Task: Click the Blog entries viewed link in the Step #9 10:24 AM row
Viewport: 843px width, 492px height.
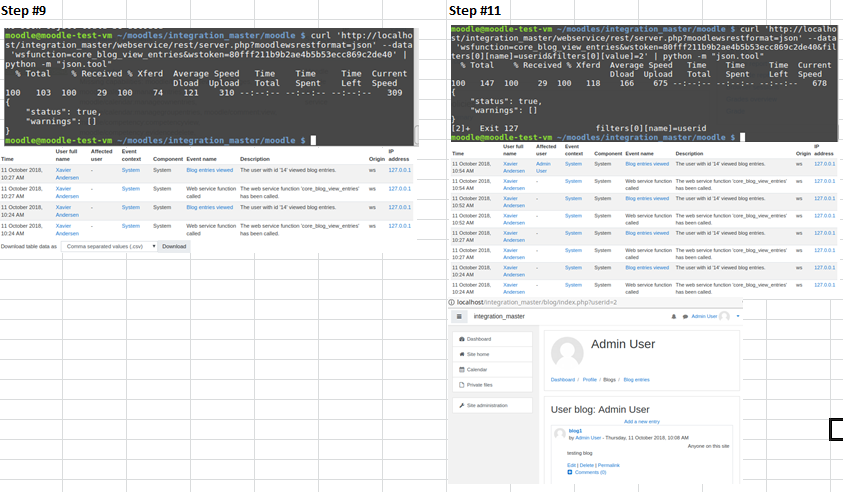Action: pos(210,207)
